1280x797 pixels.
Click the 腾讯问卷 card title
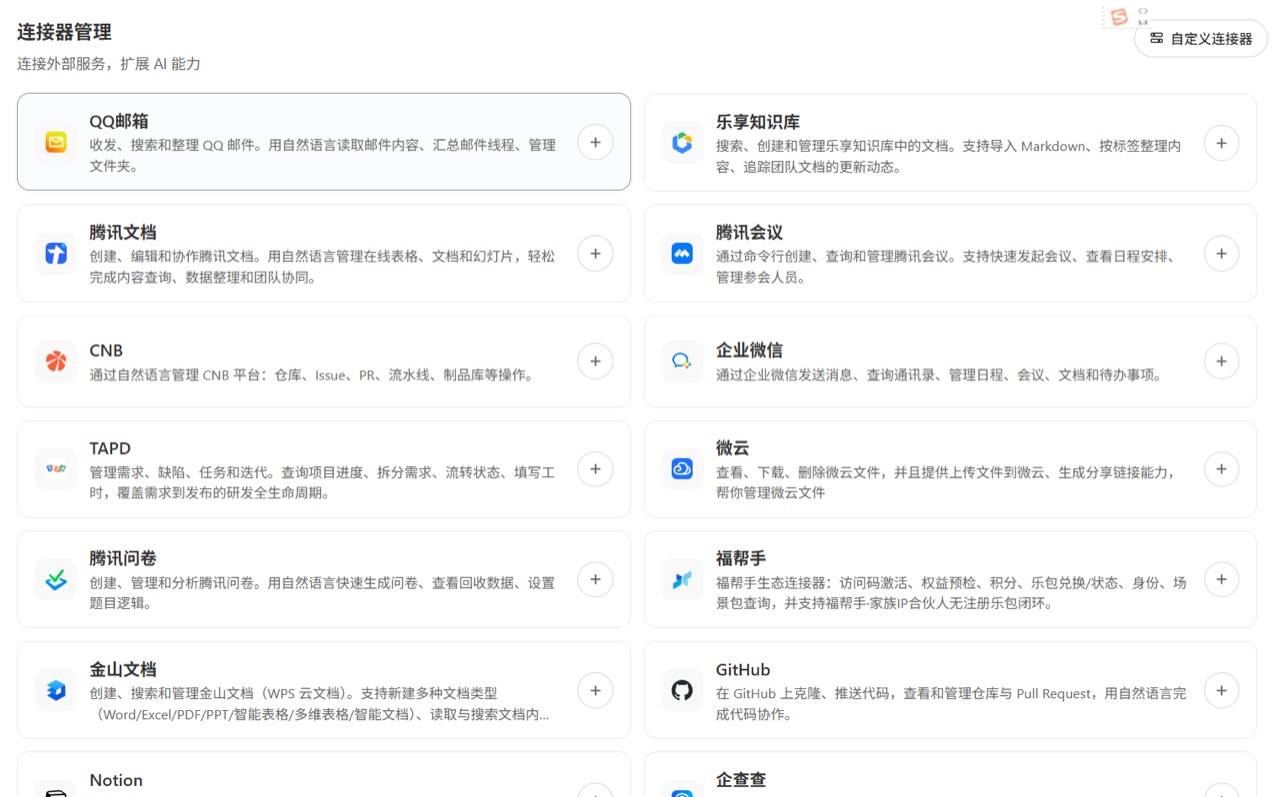tap(123, 558)
